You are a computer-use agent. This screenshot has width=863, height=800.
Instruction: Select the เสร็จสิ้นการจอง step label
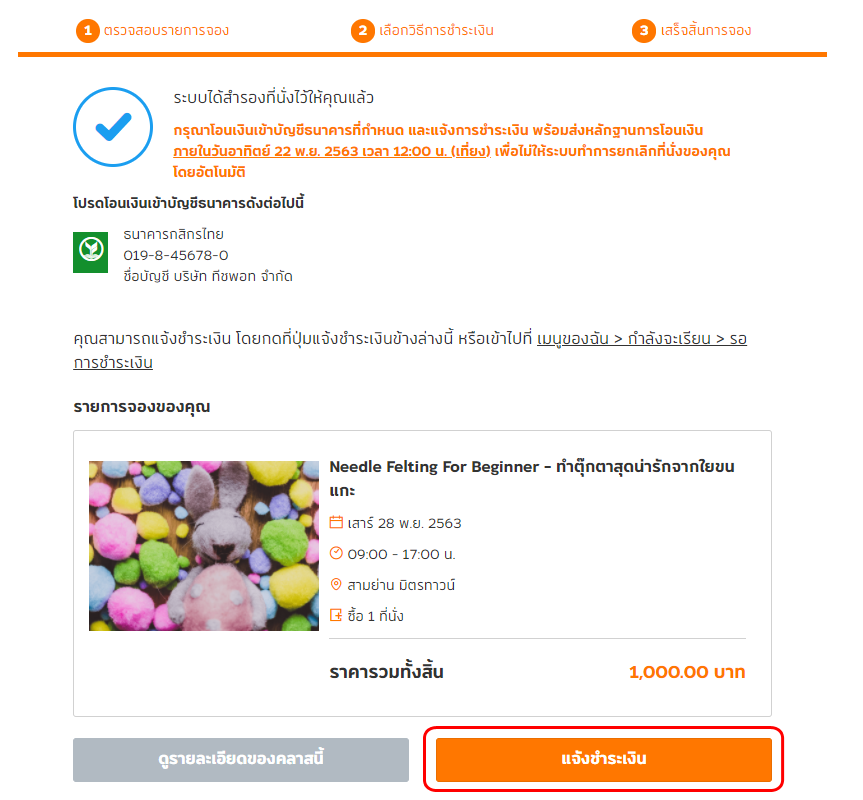[706, 30]
